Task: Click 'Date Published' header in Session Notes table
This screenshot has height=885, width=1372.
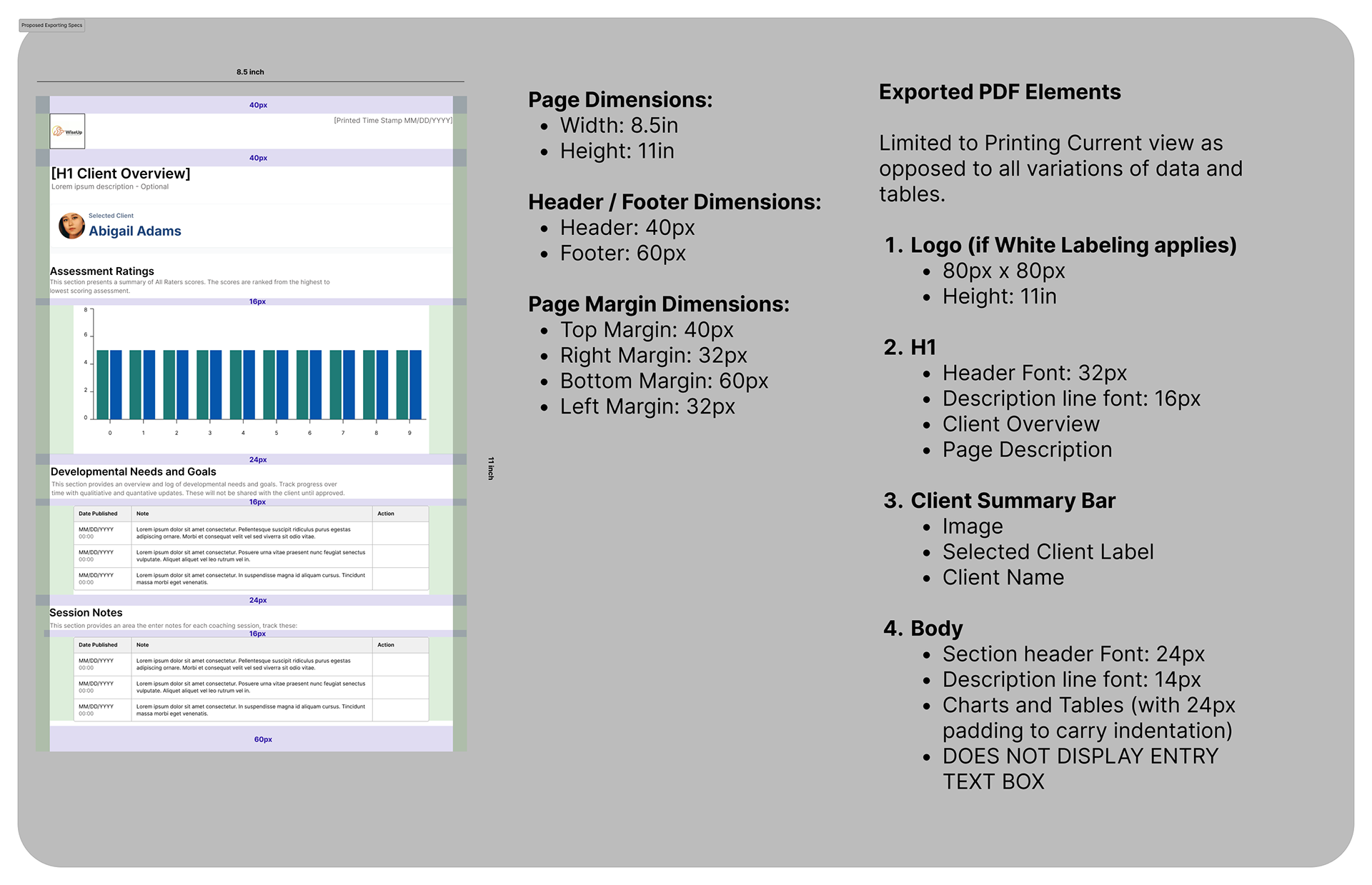Action: (98, 645)
